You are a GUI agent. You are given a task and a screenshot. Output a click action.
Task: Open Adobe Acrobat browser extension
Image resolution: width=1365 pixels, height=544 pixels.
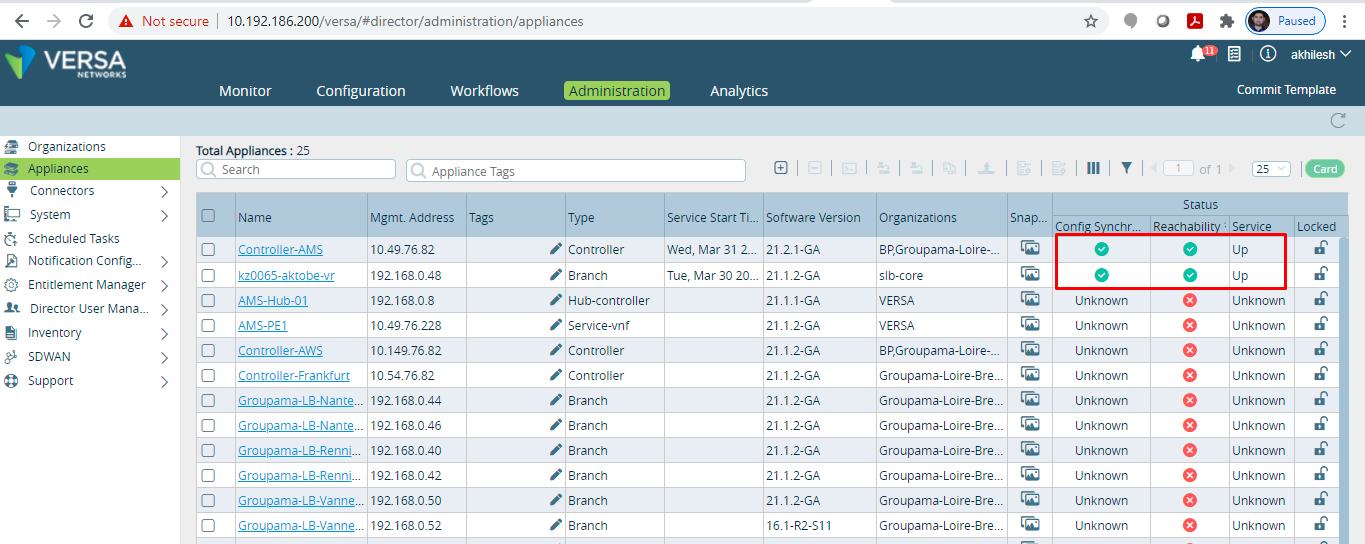pos(1194,21)
